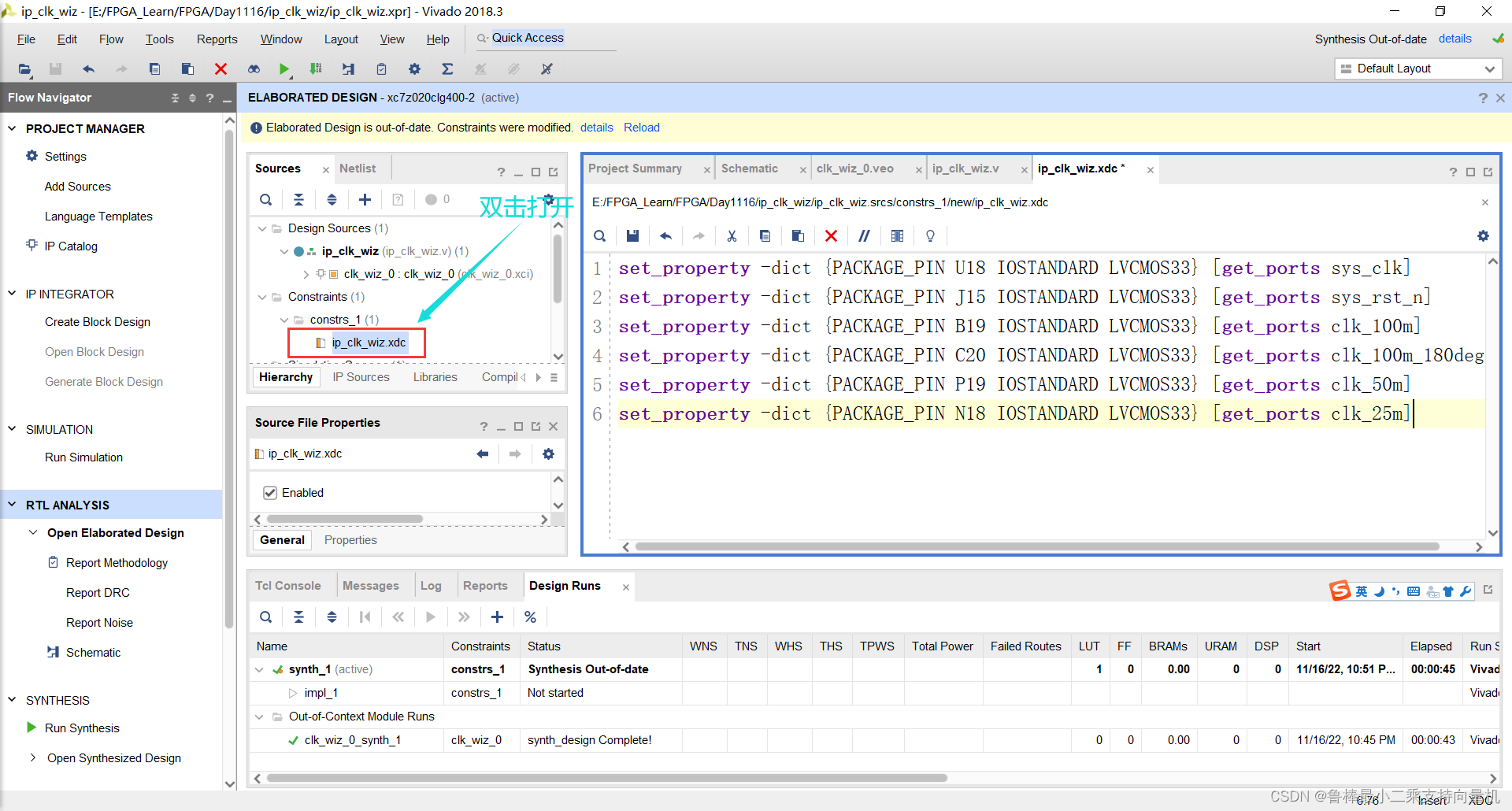Toggle line comments icon in editor
Viewport: 1512px width, 811px height.
point(864,236)
